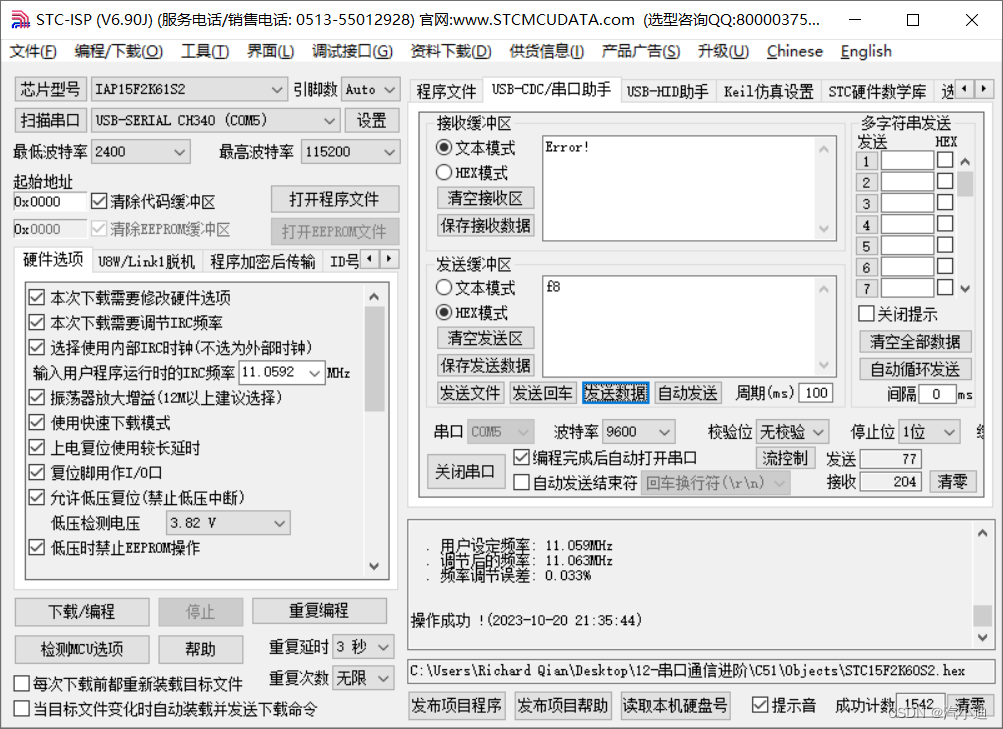Image resolution: width=1003 pixels, height=729 pixels.
Task: Open the IRC frequency 11.0592 dropdown
Action: coord(281,372)
